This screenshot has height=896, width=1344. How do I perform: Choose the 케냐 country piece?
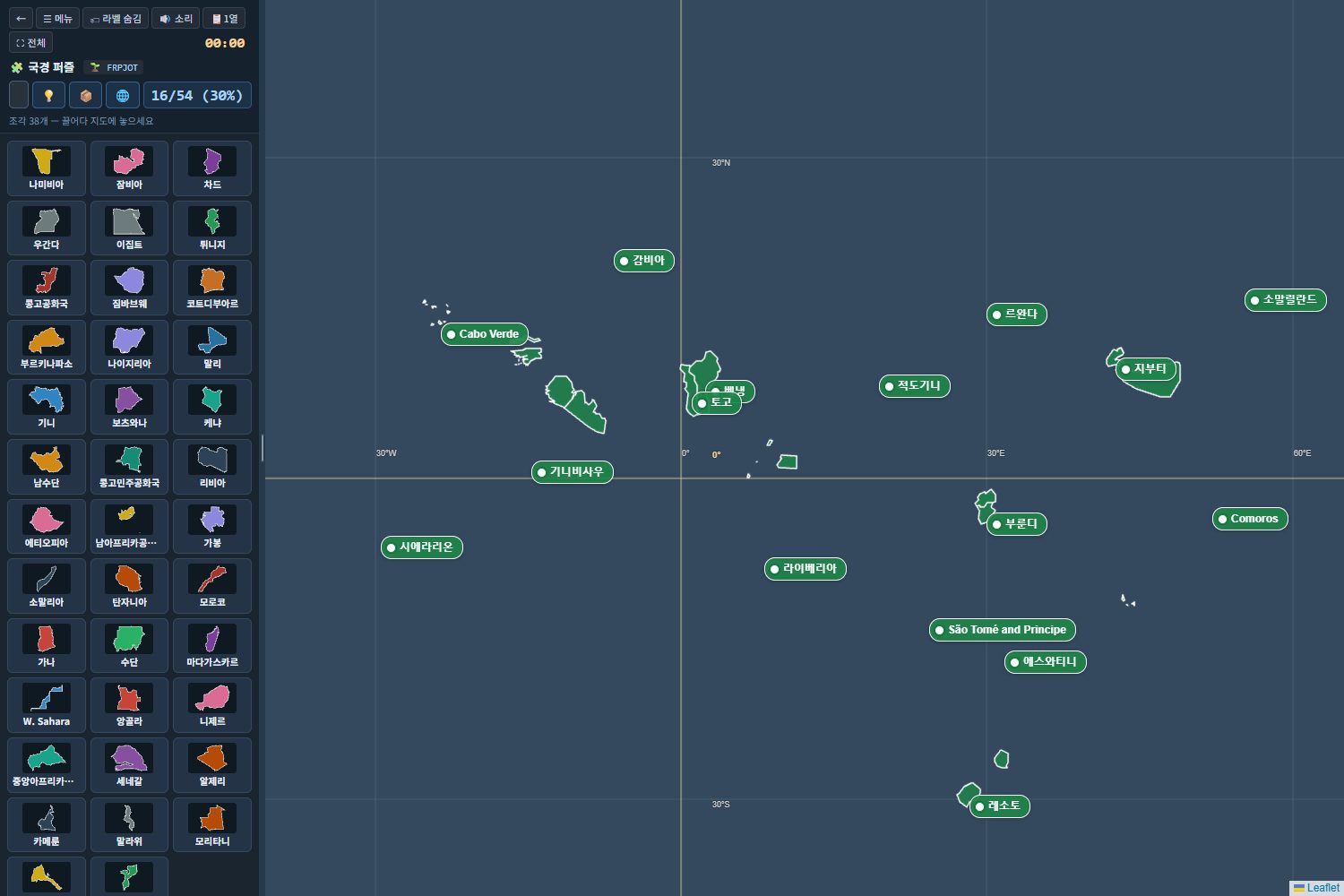click(212, 407)
